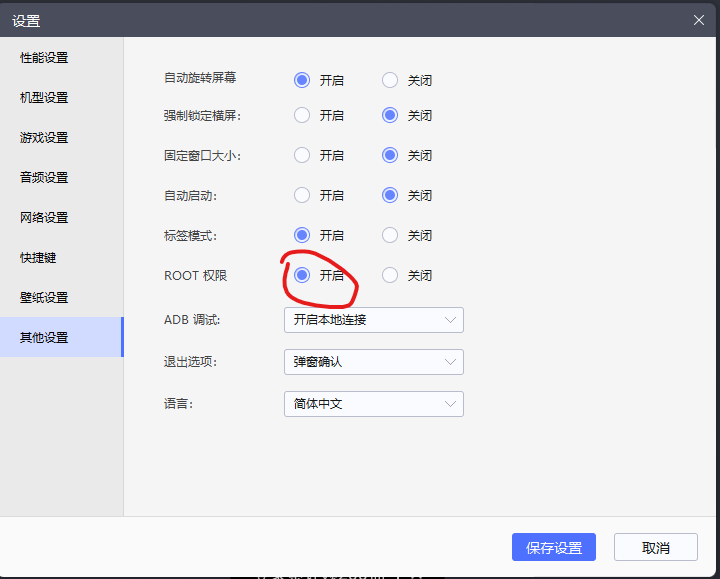Turn on 固定窗口大小 option
720x579 pixels.
pyautogui.click(x=302, y=156)
